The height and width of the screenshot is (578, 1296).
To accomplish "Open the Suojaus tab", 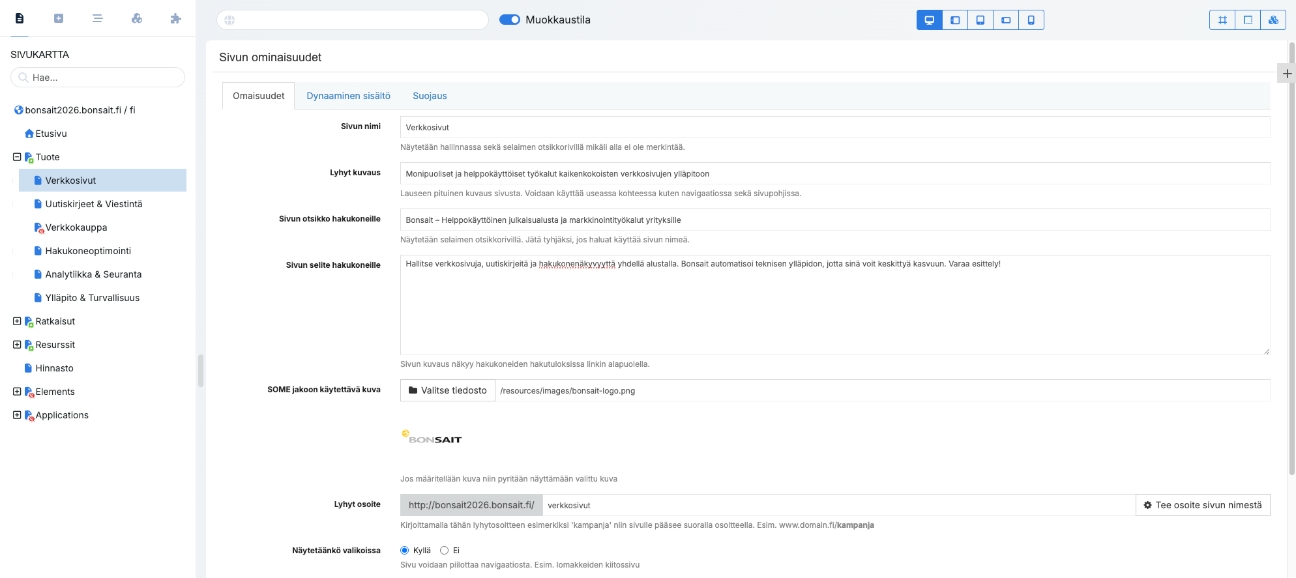I will pyautogui.click(x=430, y=96).
